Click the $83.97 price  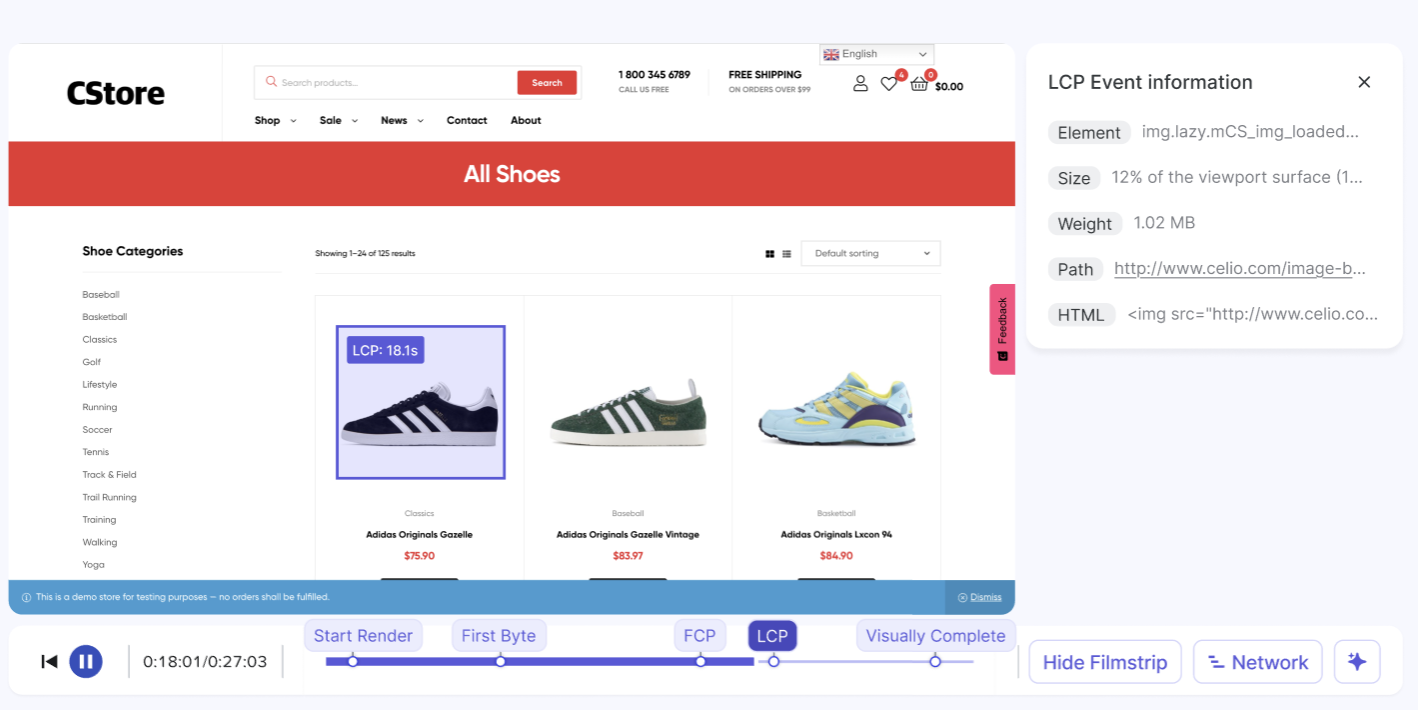pyautogui.click(x=628, y=556)
